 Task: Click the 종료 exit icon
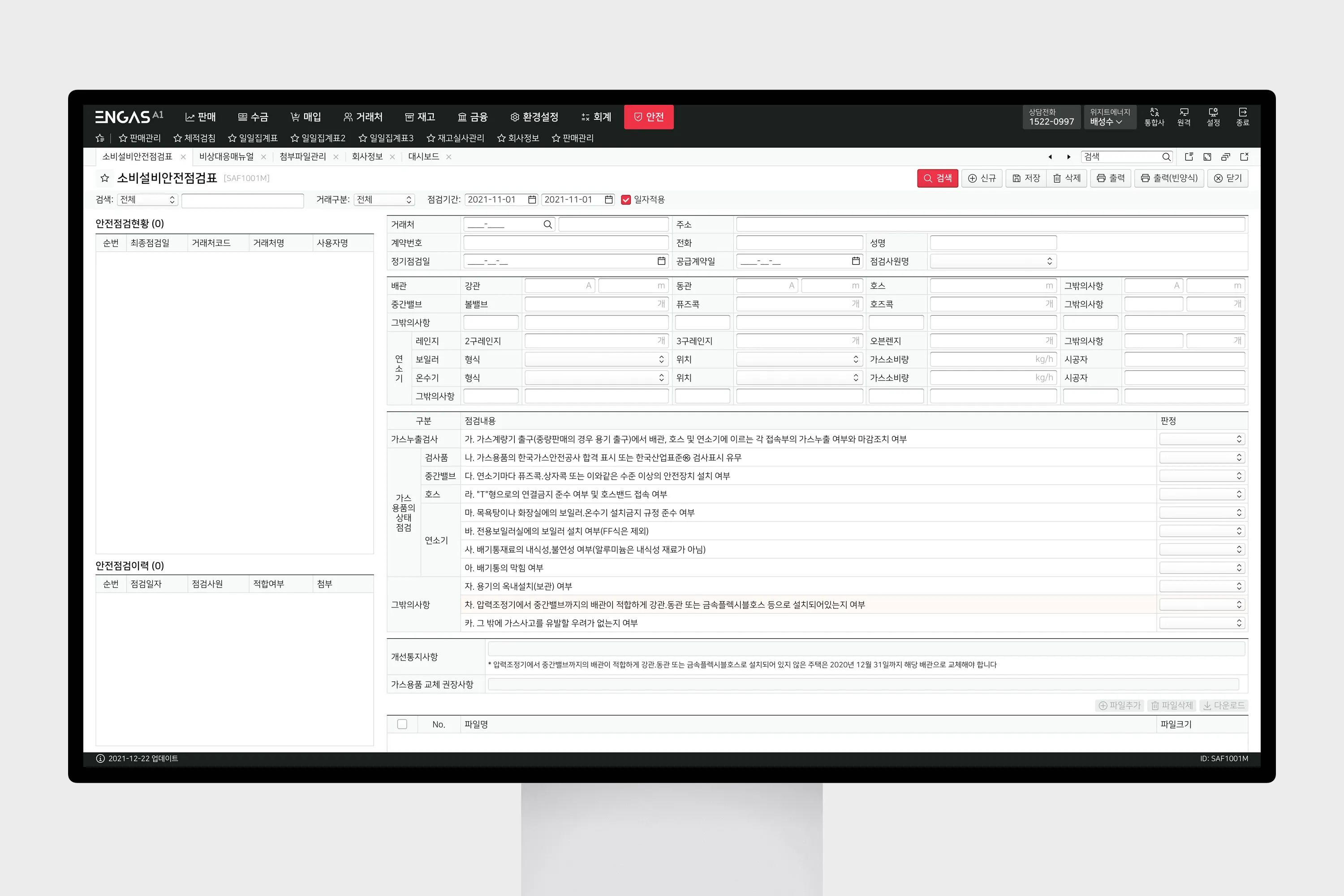(x=1242, y=116)
